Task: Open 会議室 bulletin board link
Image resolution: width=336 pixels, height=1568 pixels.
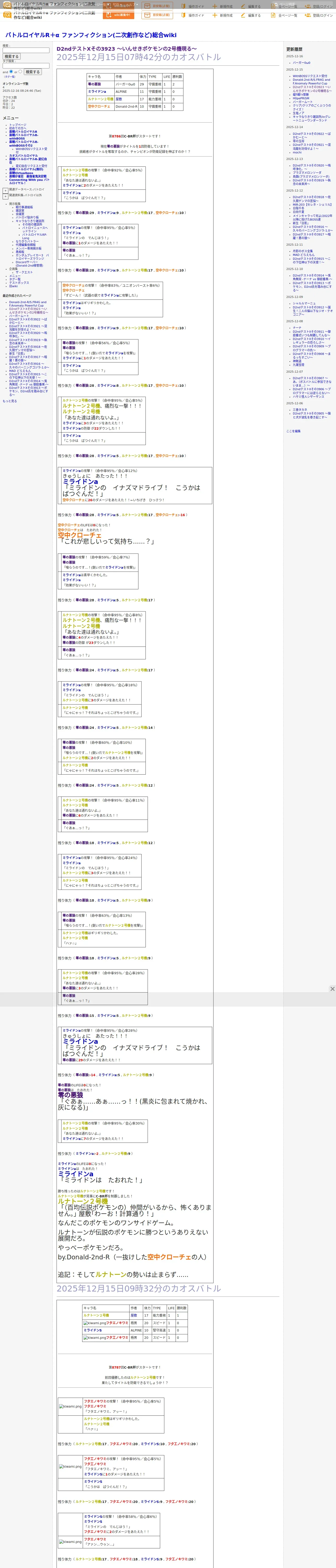Action: [20, 214]
